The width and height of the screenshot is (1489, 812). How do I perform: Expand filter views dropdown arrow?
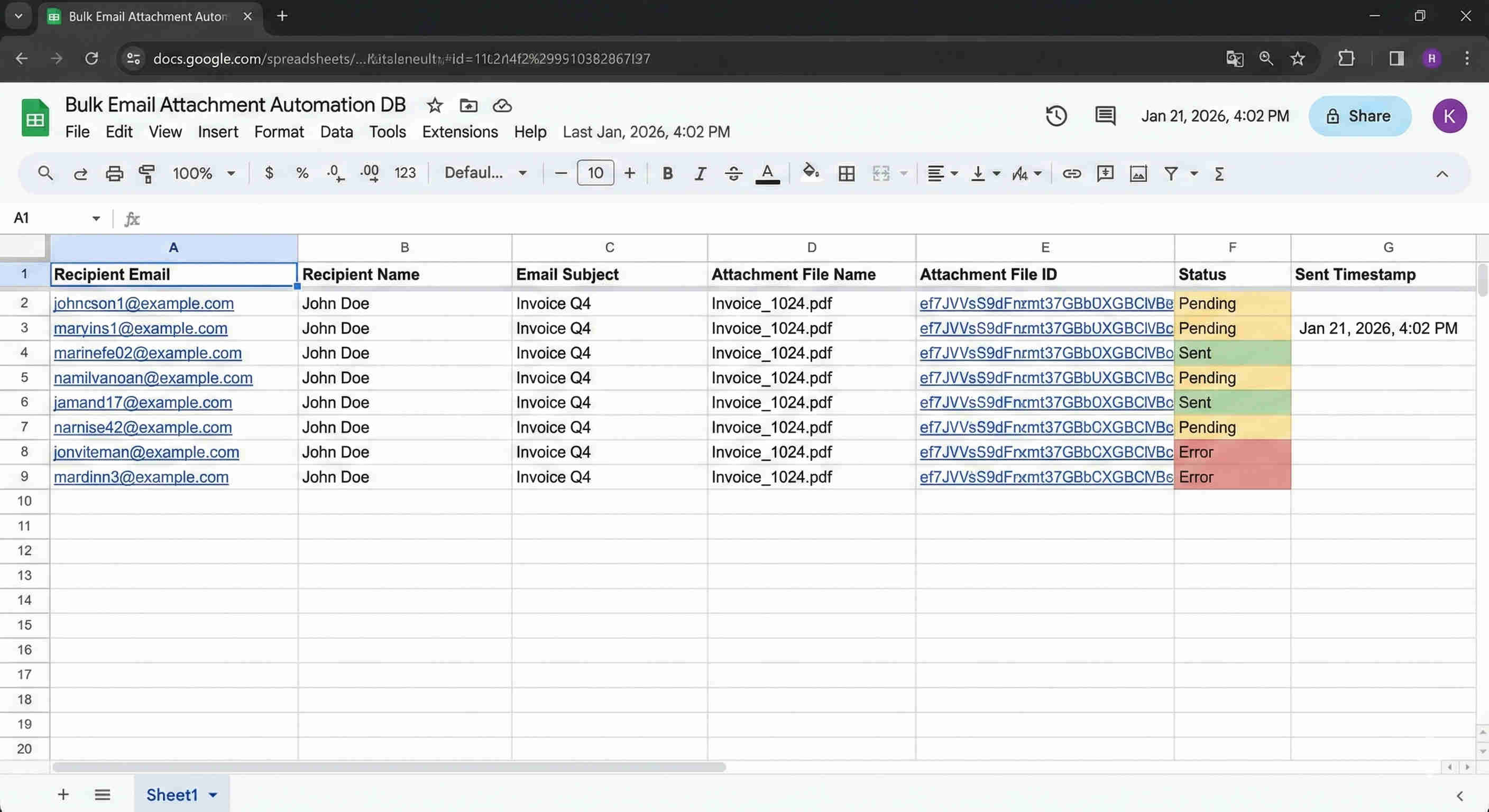(1194, 173)
